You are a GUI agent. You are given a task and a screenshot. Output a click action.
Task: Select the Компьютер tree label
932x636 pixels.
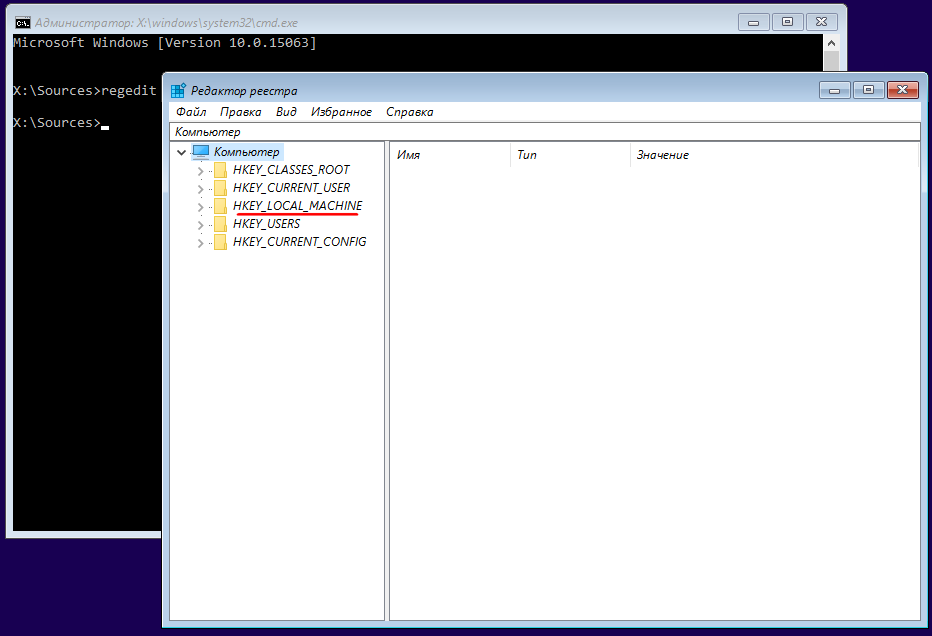pyautogui.click(x=247, y=152)
